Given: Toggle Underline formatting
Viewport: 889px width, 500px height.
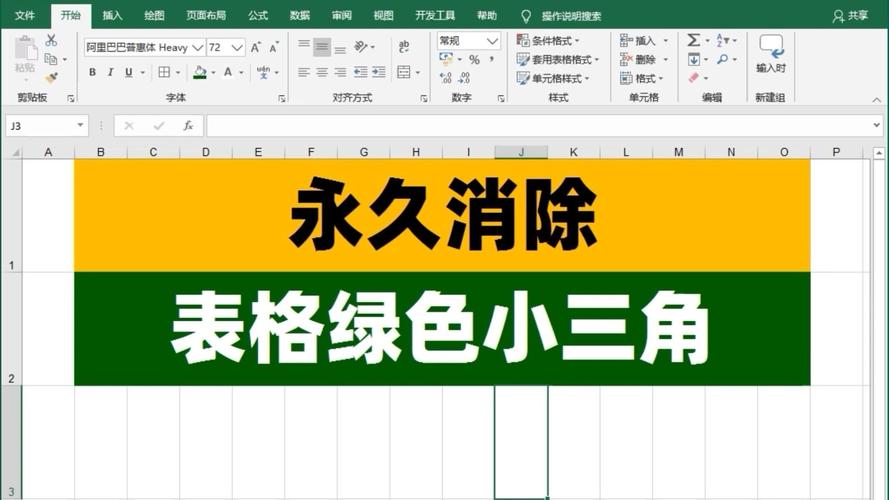Looking at the screenshot, I should (129, 72).
